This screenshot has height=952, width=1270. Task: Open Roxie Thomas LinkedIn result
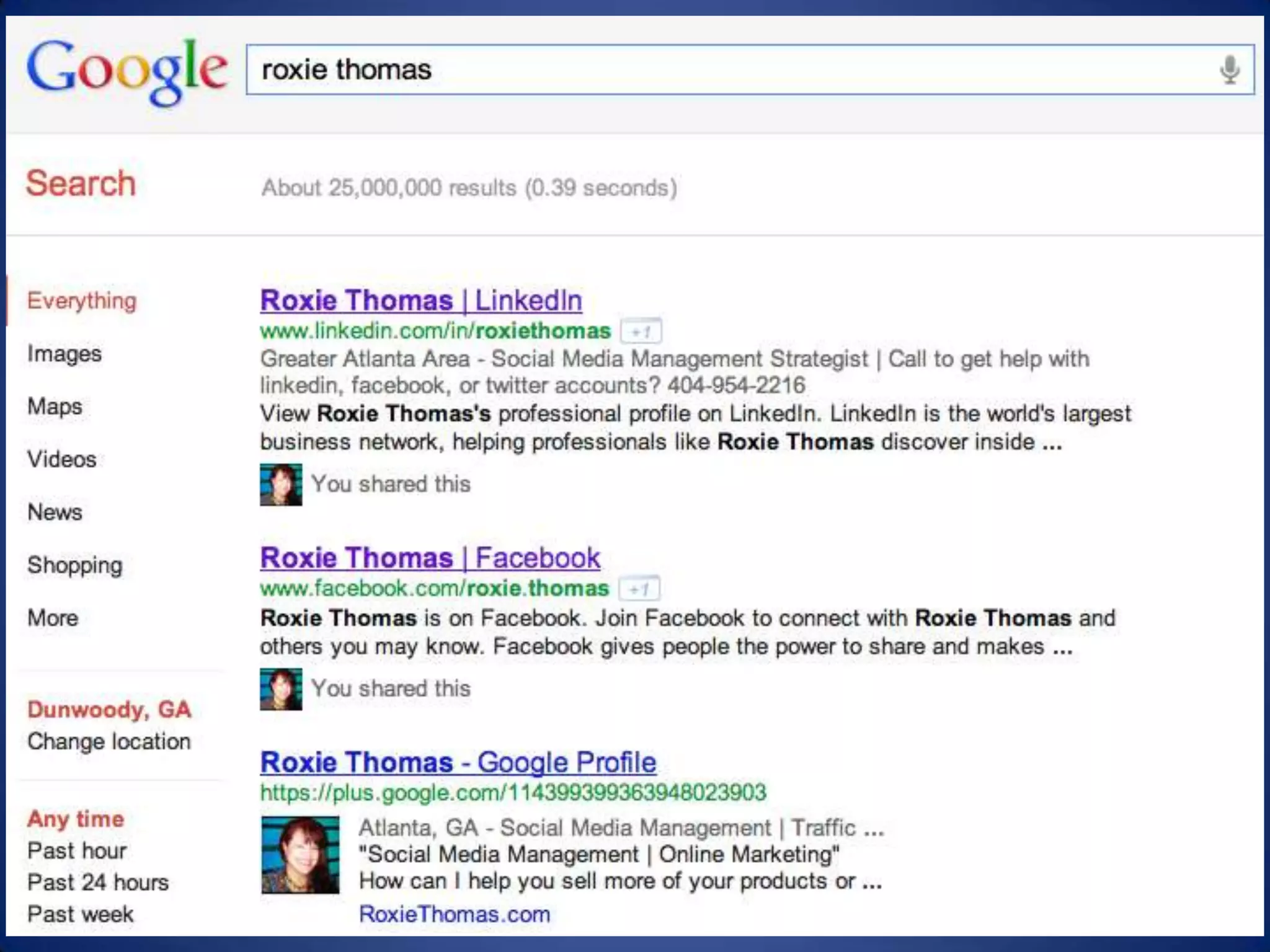421,301
